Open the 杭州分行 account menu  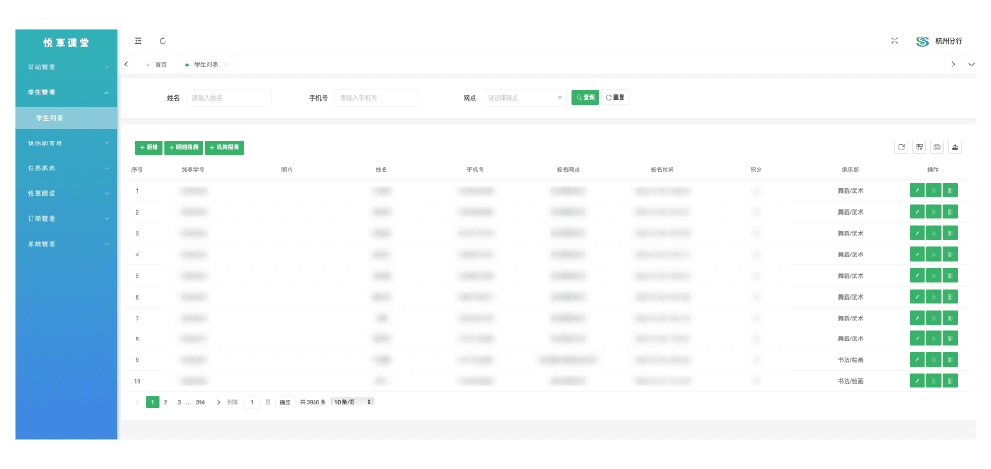(939, 41)
